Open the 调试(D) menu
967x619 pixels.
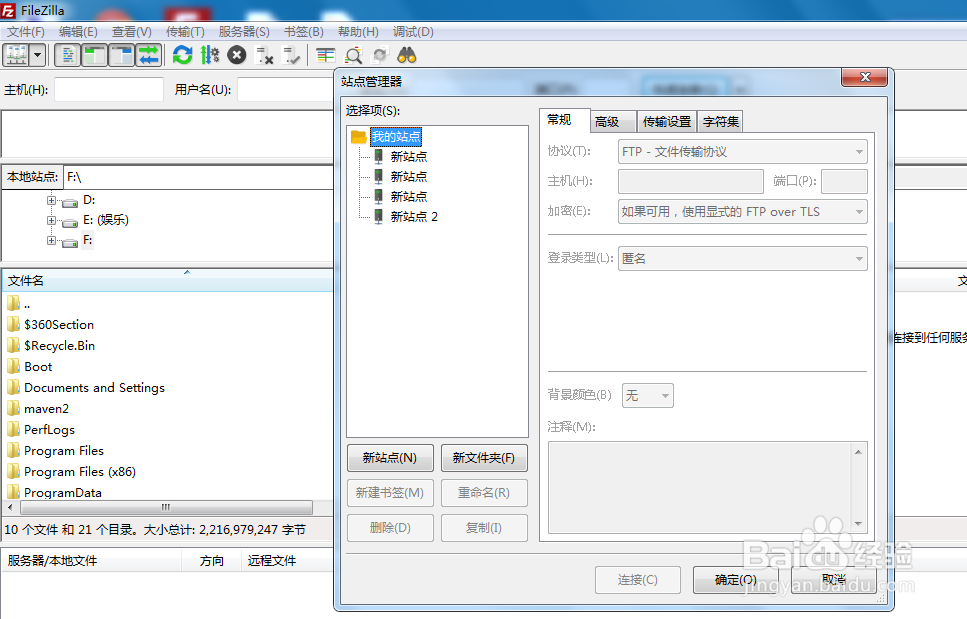pyautogui.click(x=413, y=31)
